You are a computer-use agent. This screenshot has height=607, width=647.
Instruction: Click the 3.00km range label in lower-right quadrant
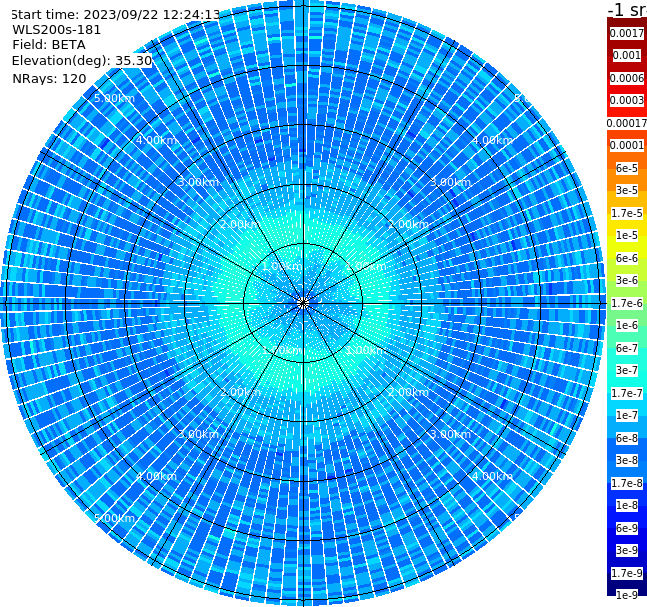450,434
